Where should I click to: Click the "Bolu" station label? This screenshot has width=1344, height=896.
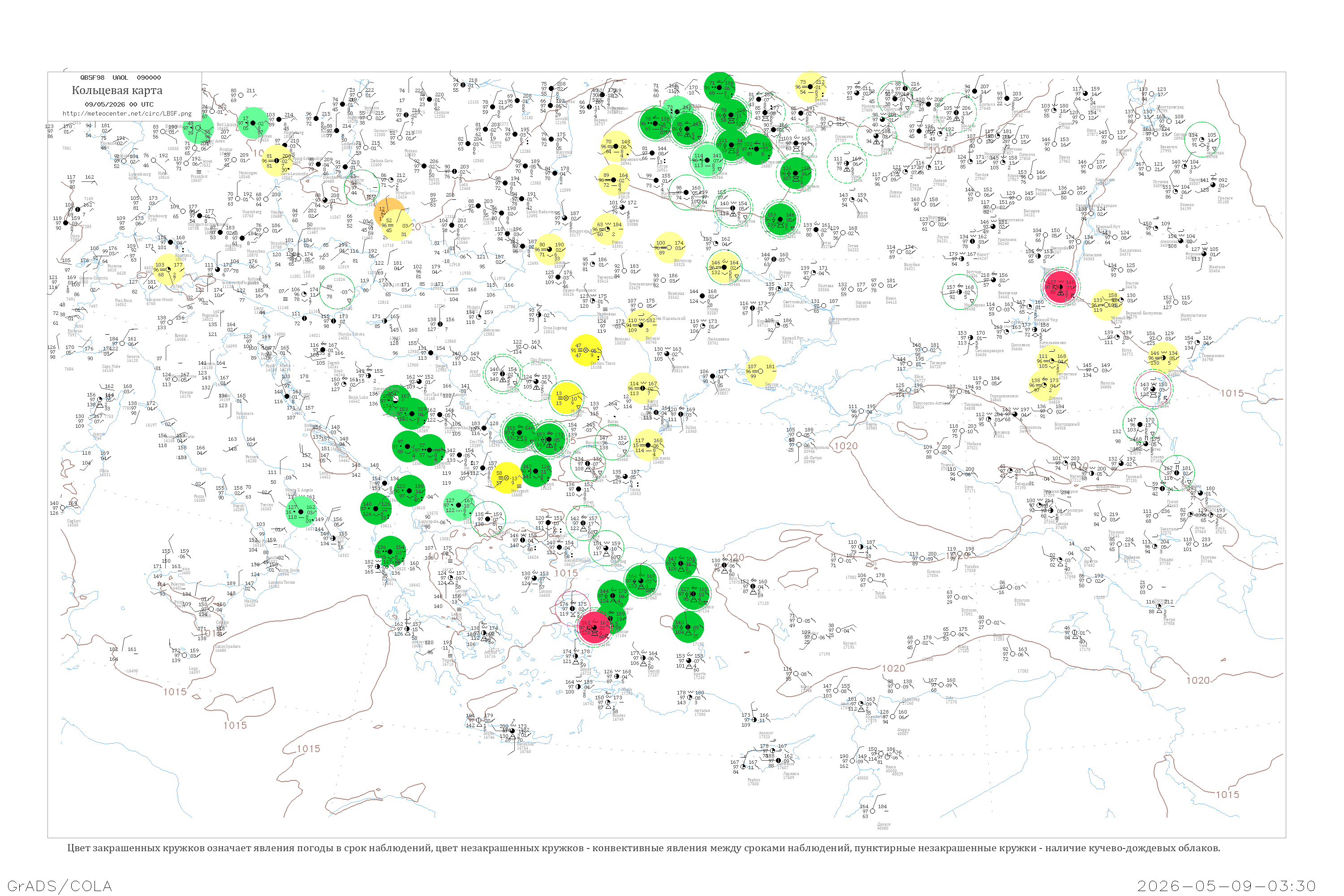(733, 579)
